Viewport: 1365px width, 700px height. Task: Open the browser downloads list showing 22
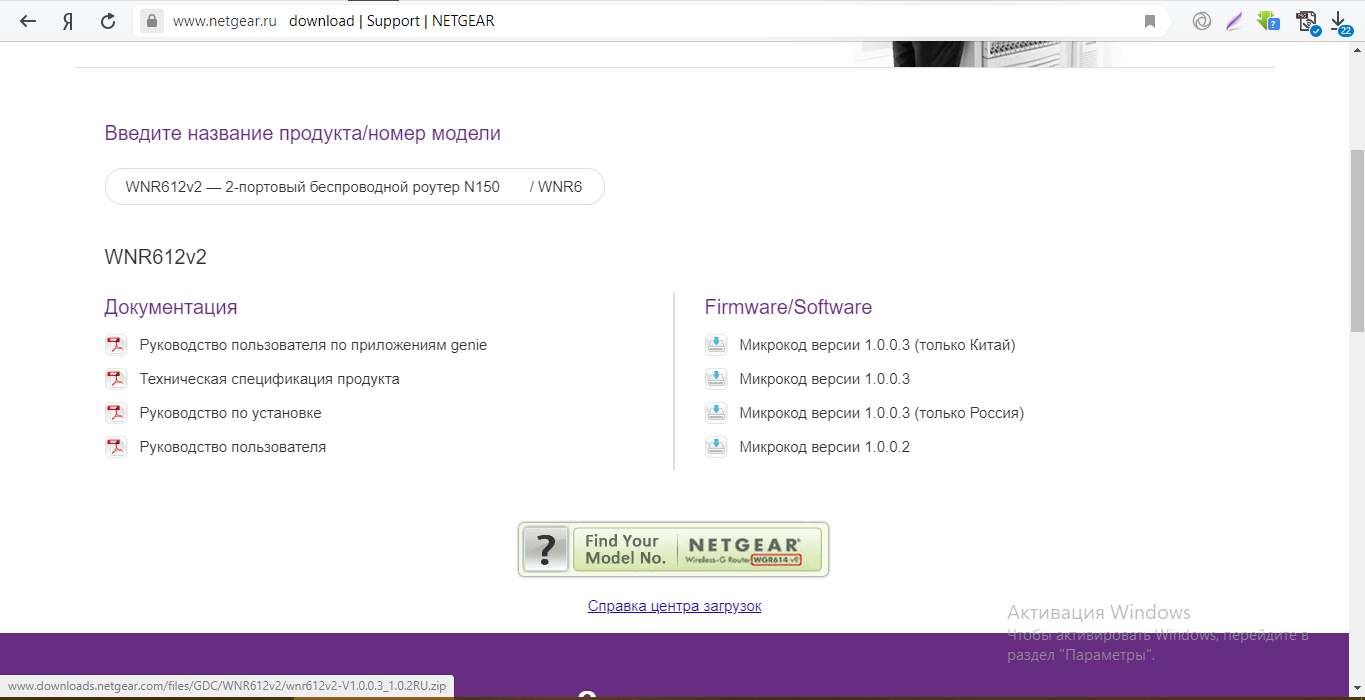pyautogui.click(x=1340, y=22)
